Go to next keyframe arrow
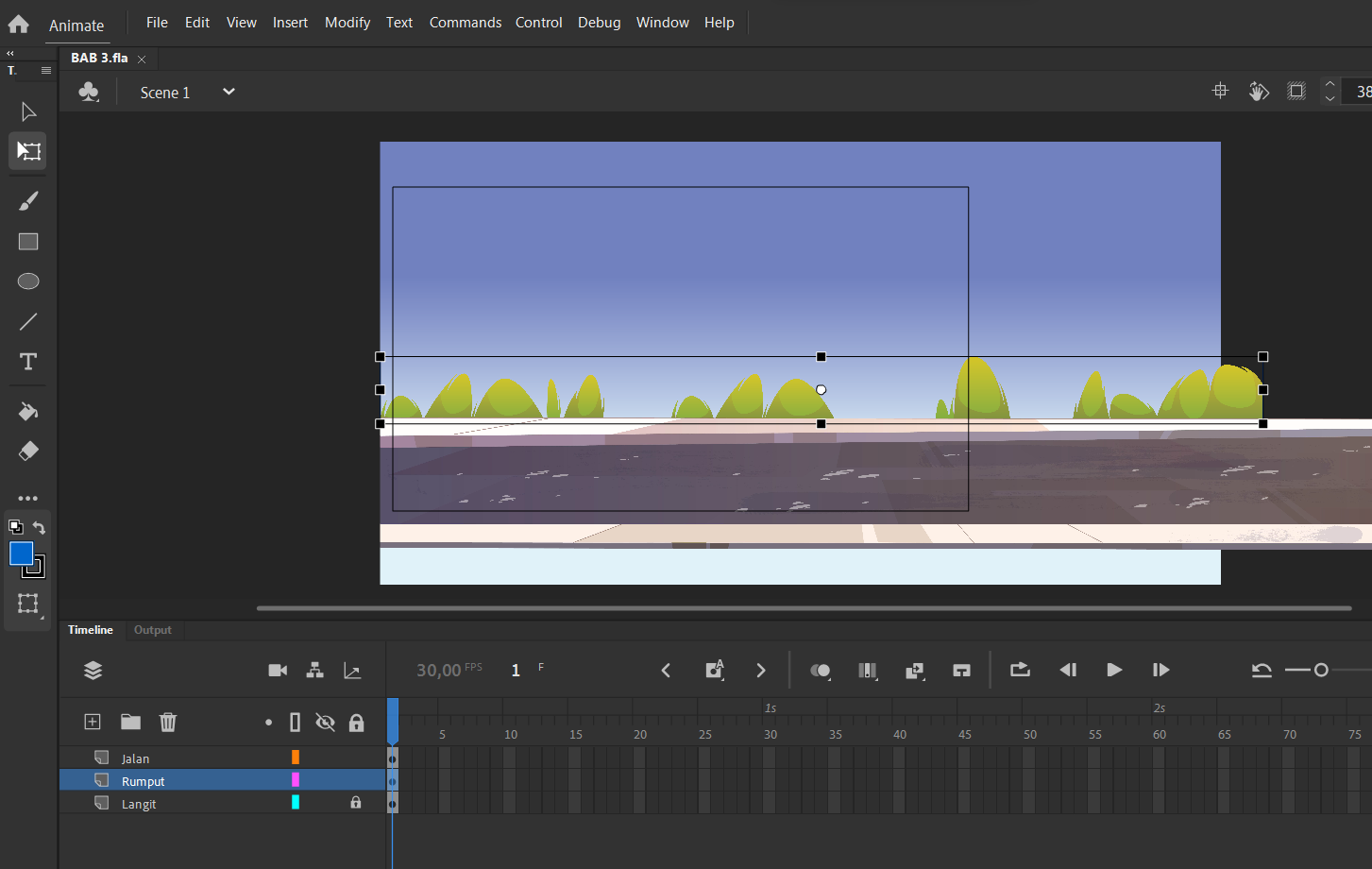Screen dimensions: 1372x869 (761, 670)
